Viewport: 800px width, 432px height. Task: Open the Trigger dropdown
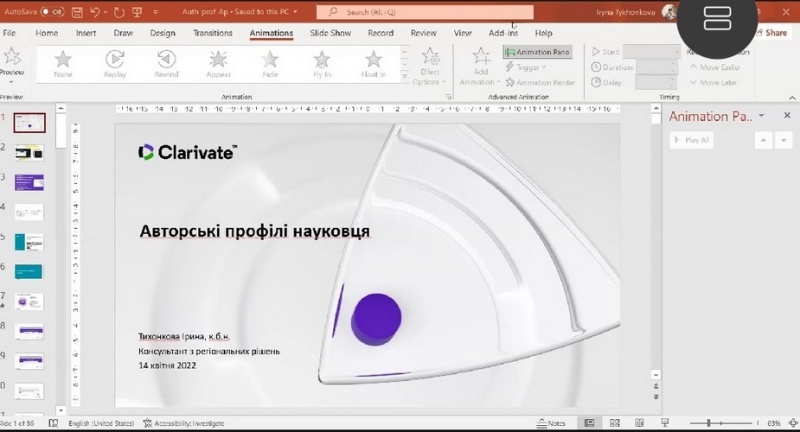530,67
